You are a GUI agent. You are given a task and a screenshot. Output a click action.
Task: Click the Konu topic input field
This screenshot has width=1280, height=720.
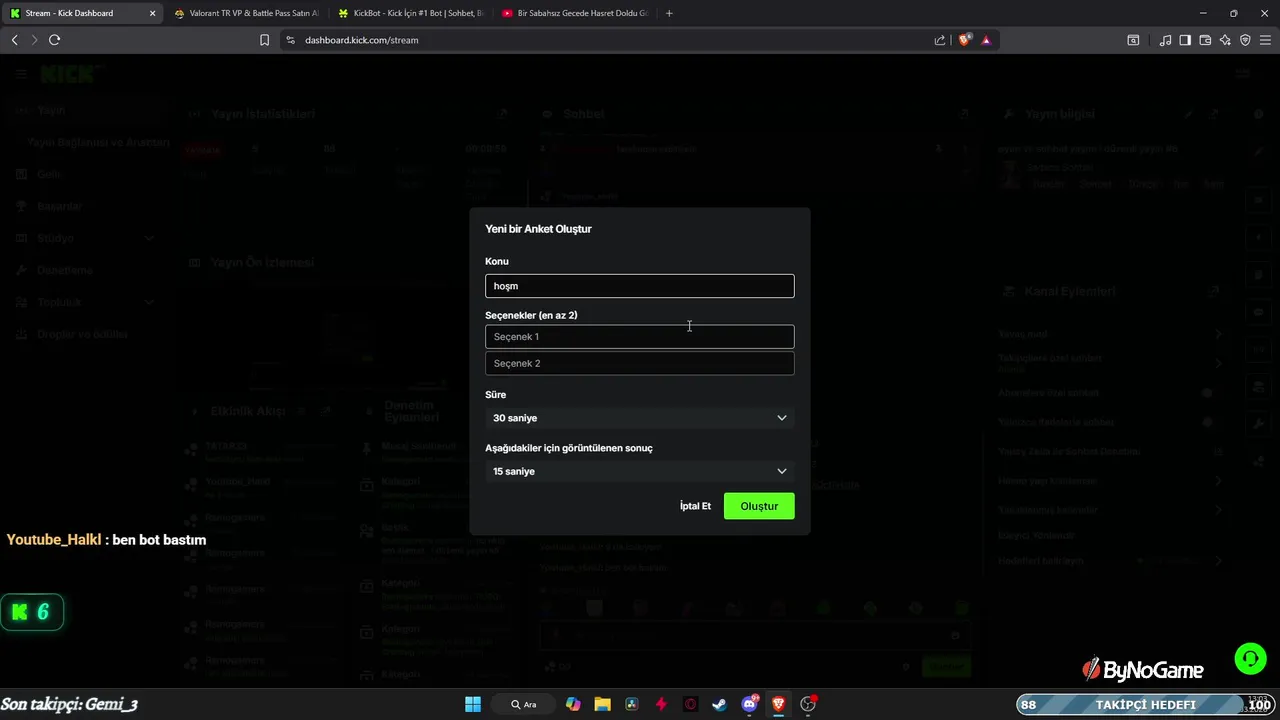pos(640,286)
